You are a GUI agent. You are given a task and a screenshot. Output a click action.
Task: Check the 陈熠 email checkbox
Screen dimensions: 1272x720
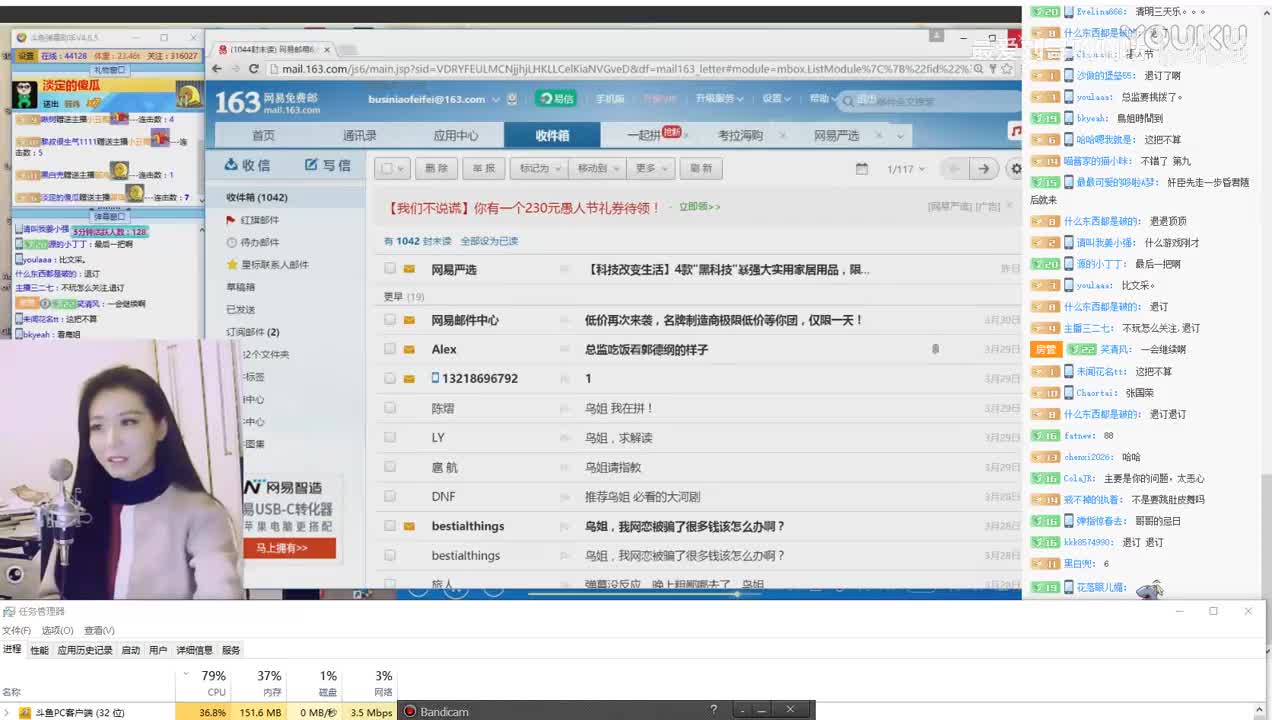coord(390,408)
